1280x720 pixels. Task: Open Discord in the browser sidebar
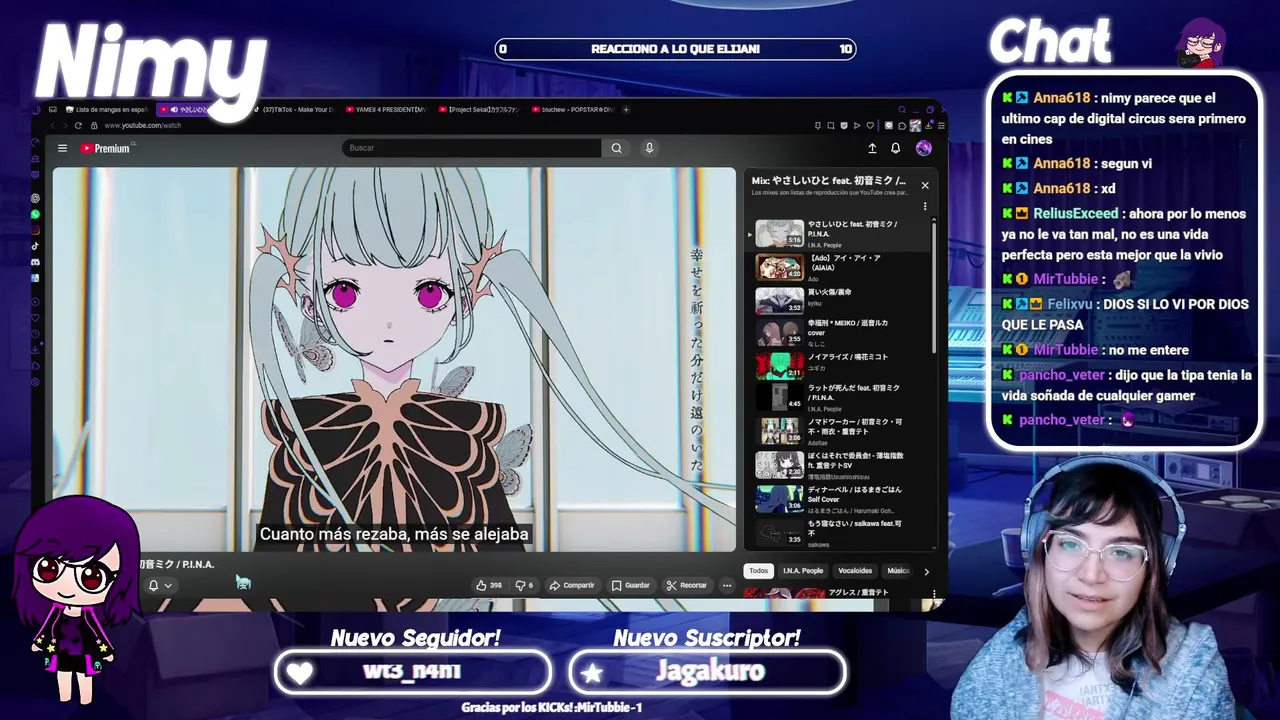pos(35,262)
